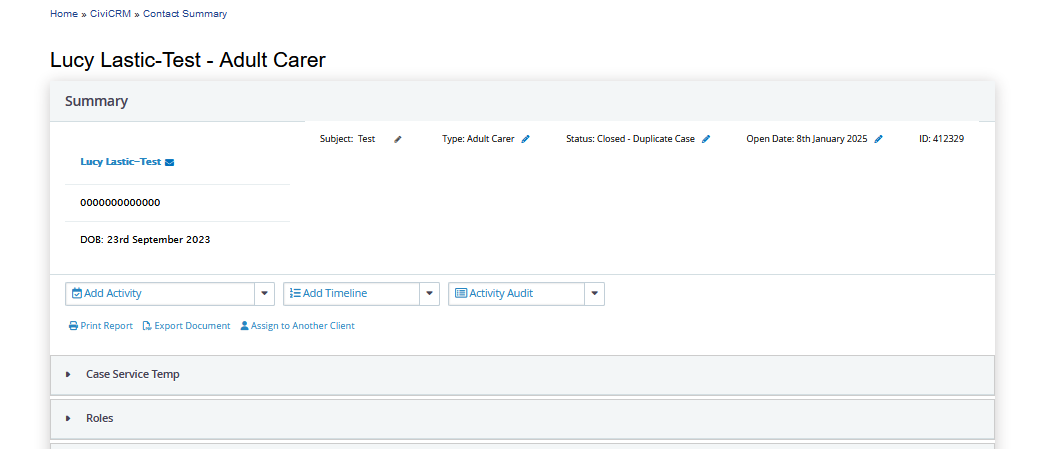Open the Activity Audit dropdown arrow

point(594,293)
